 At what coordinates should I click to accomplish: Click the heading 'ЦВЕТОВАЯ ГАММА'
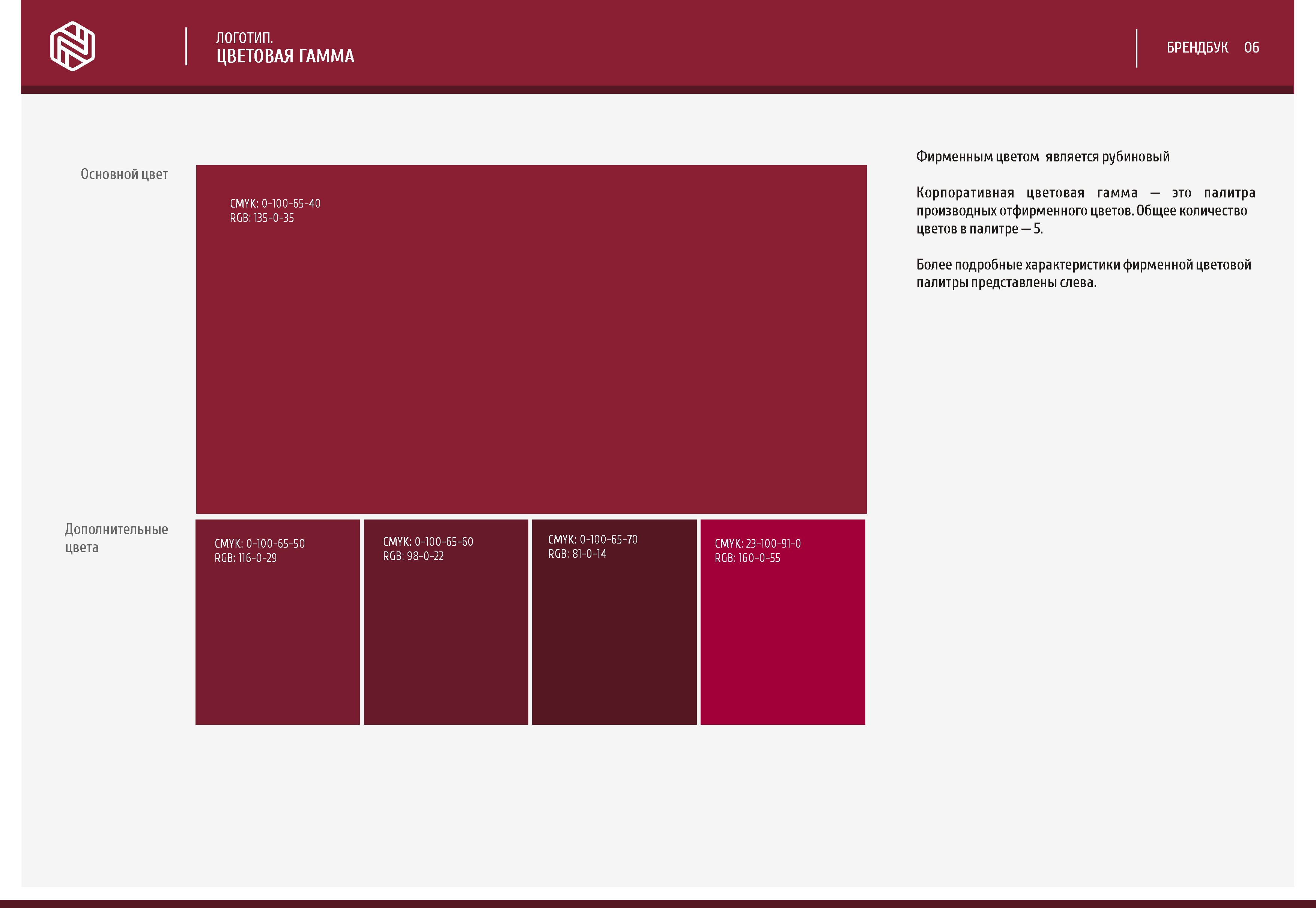pos(286,56)
